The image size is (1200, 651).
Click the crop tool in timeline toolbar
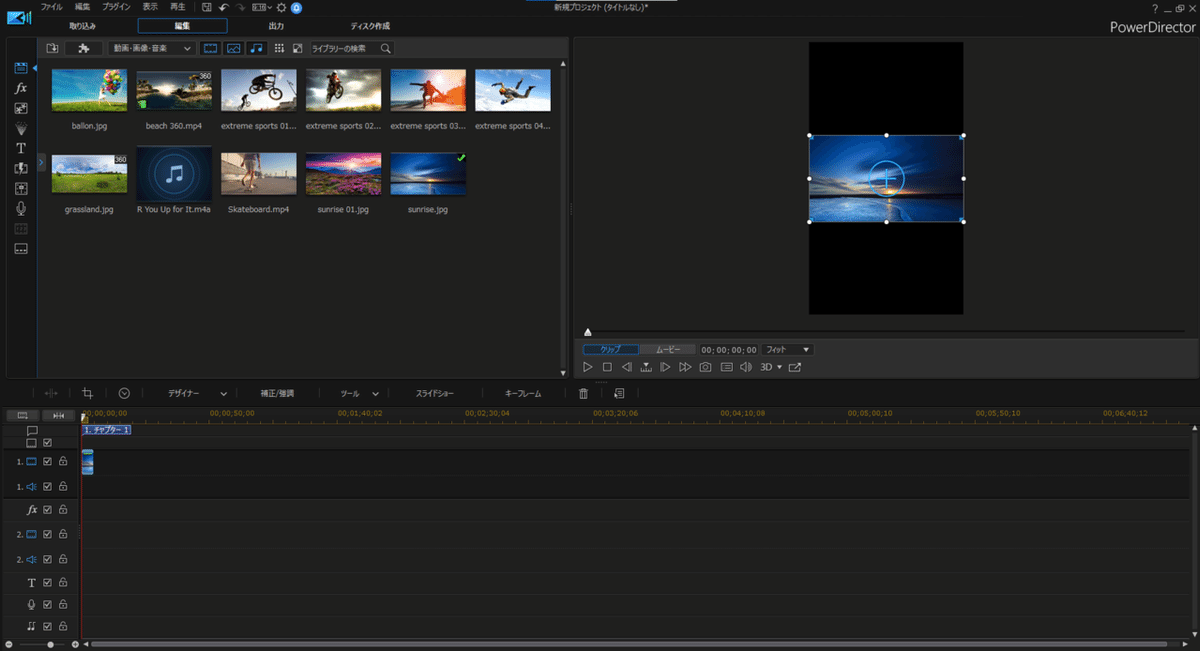(88, 393)
